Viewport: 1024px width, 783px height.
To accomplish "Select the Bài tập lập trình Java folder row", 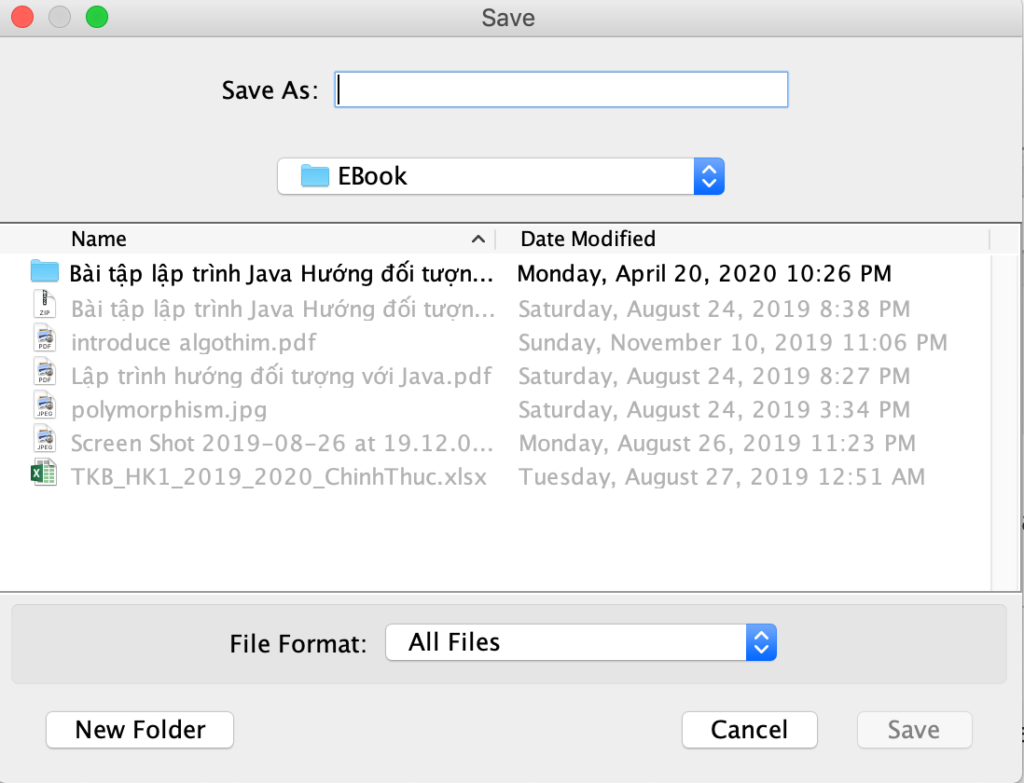I will [x=281, y=273].
